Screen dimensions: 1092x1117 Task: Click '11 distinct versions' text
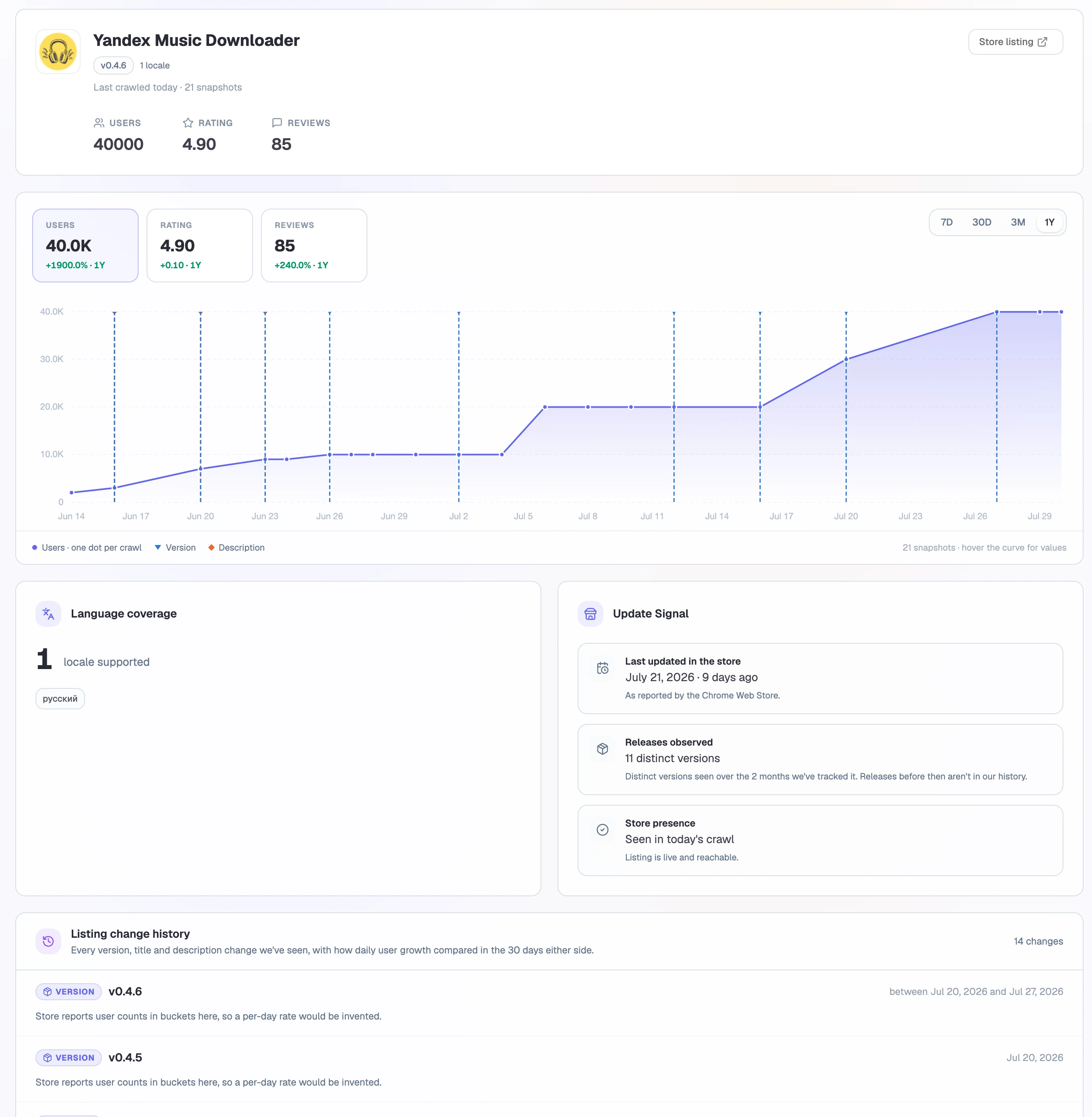click(x=672, y=758)
